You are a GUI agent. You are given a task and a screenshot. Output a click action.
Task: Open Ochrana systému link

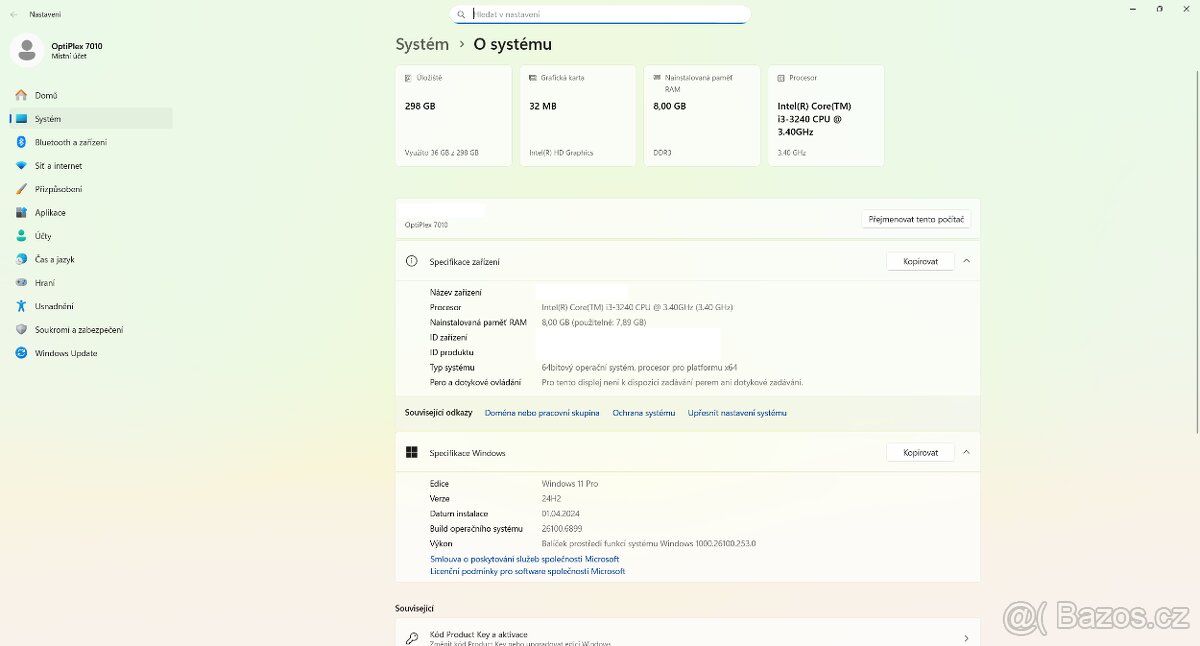(x=643, y=413)
